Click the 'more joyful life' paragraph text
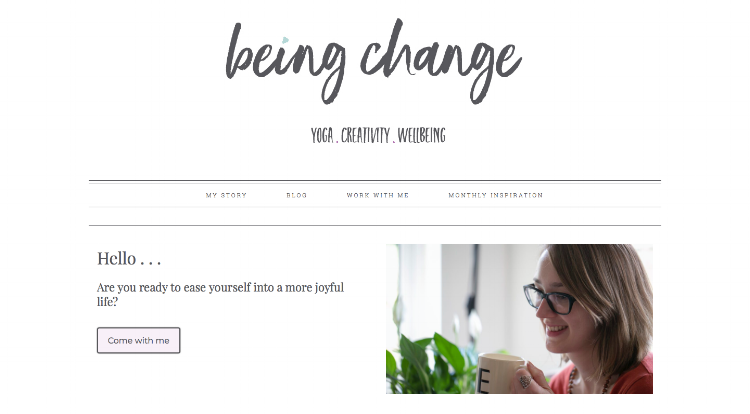Screen dimensions: 750x414 220,294
